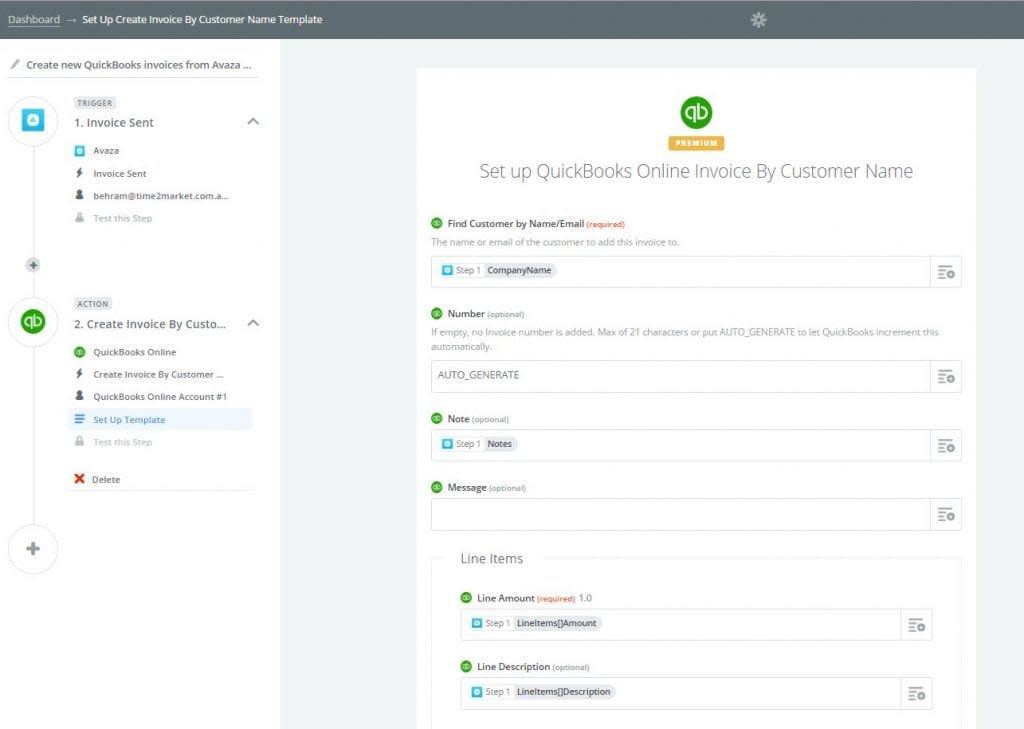Open insert-fields icon for the Message field

tap(946, 514)
